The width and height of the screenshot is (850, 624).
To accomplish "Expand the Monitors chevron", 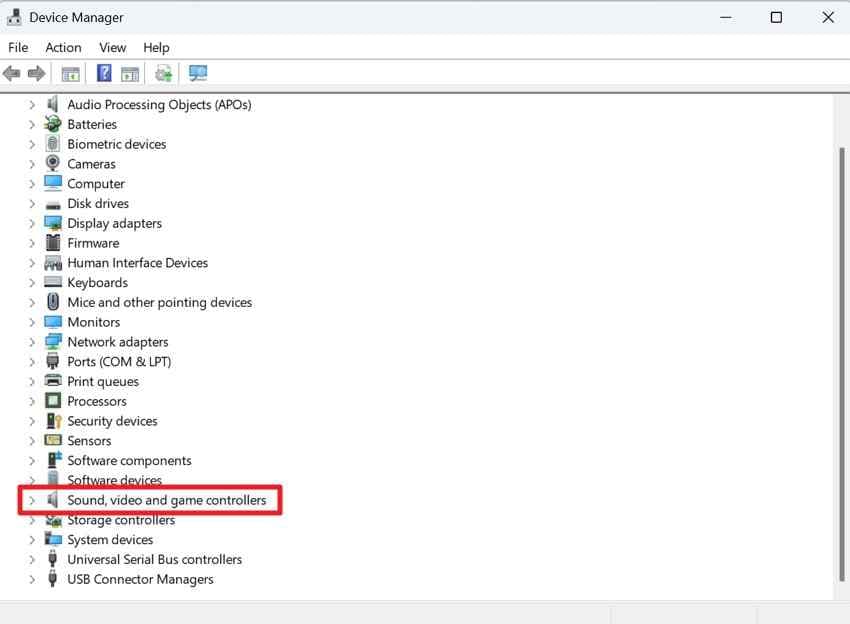I will click(32, 322).
